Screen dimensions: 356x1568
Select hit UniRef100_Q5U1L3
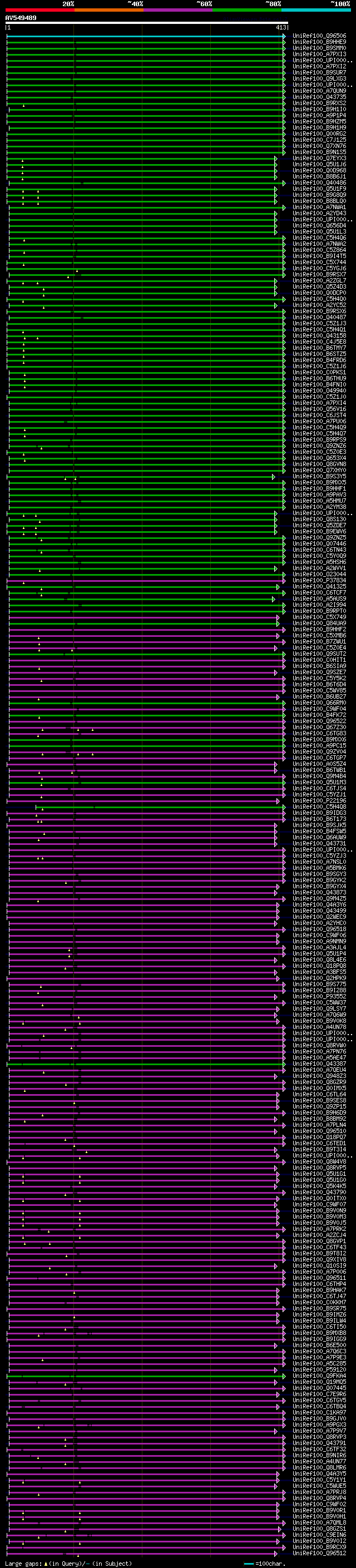[319, 232]
